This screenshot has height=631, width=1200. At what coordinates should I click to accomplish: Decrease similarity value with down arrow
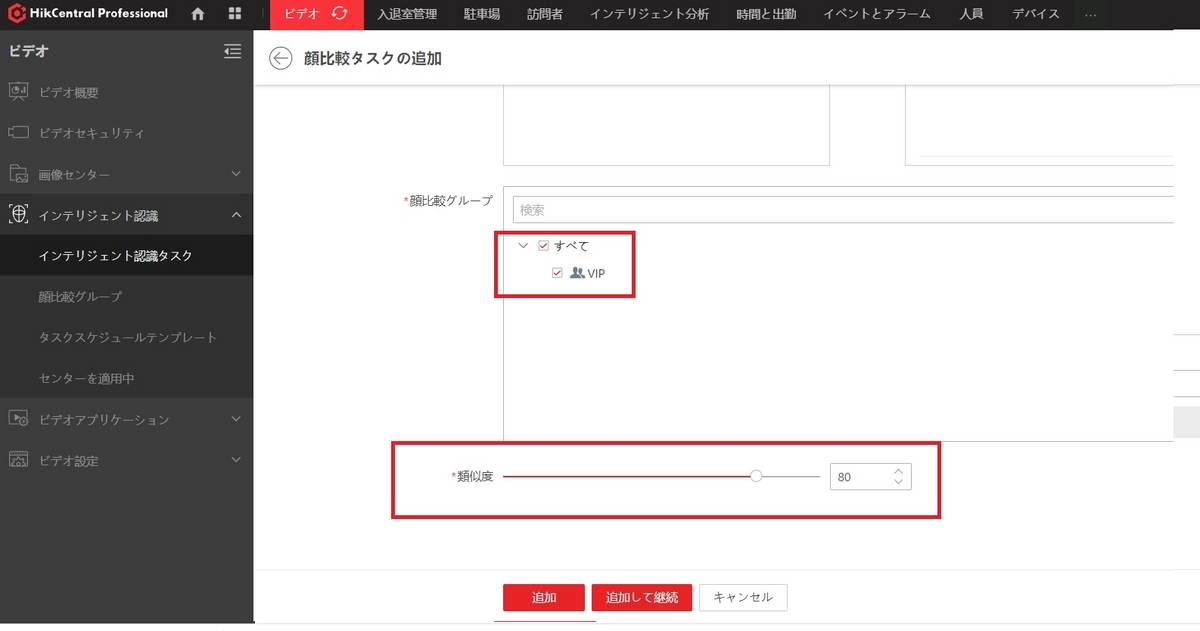coord(898,483)
